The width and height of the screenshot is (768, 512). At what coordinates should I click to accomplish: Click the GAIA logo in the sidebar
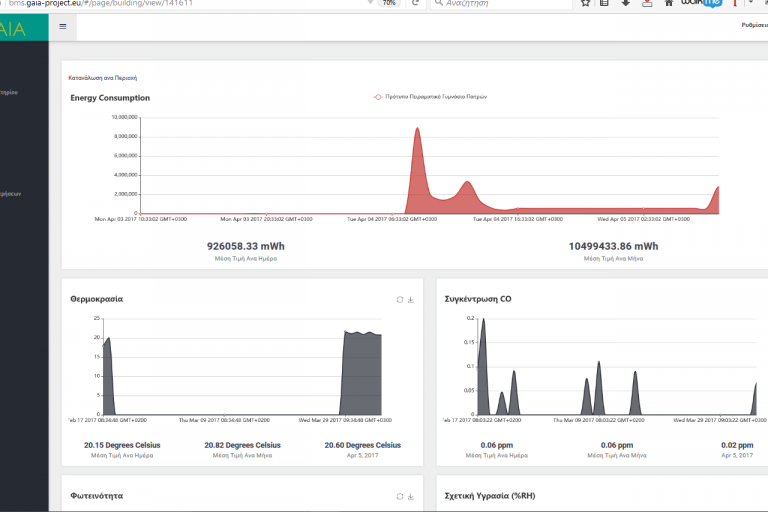click(14, 28)
